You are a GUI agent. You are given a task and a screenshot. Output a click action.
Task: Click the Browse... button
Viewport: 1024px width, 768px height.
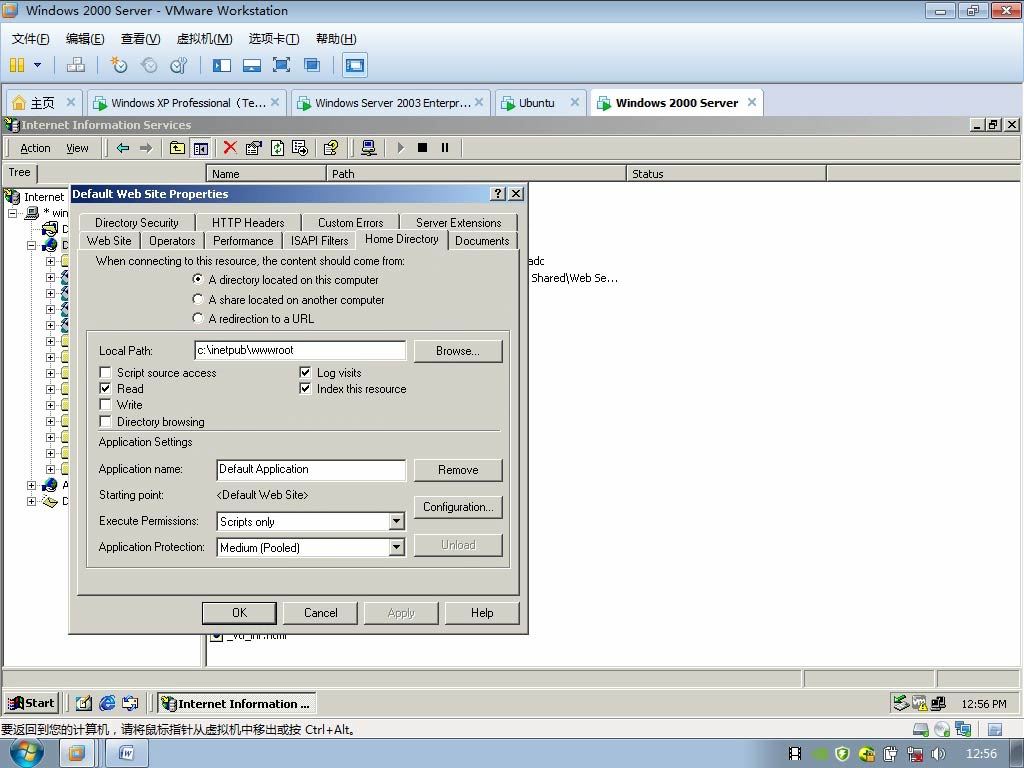pyautogui.click(x=458, y=351)
